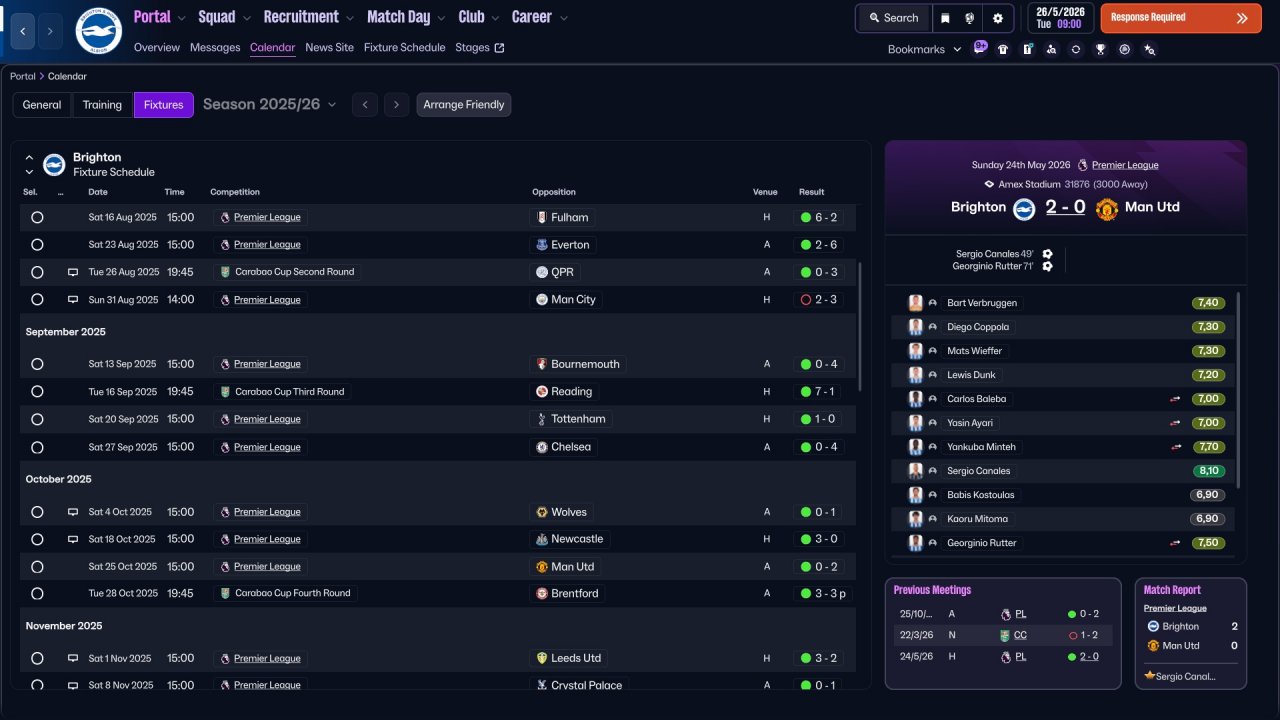The height and width of the screenshot is (720, 1280).
Task: Click the Search field in top bar
Action: (893, 18)
